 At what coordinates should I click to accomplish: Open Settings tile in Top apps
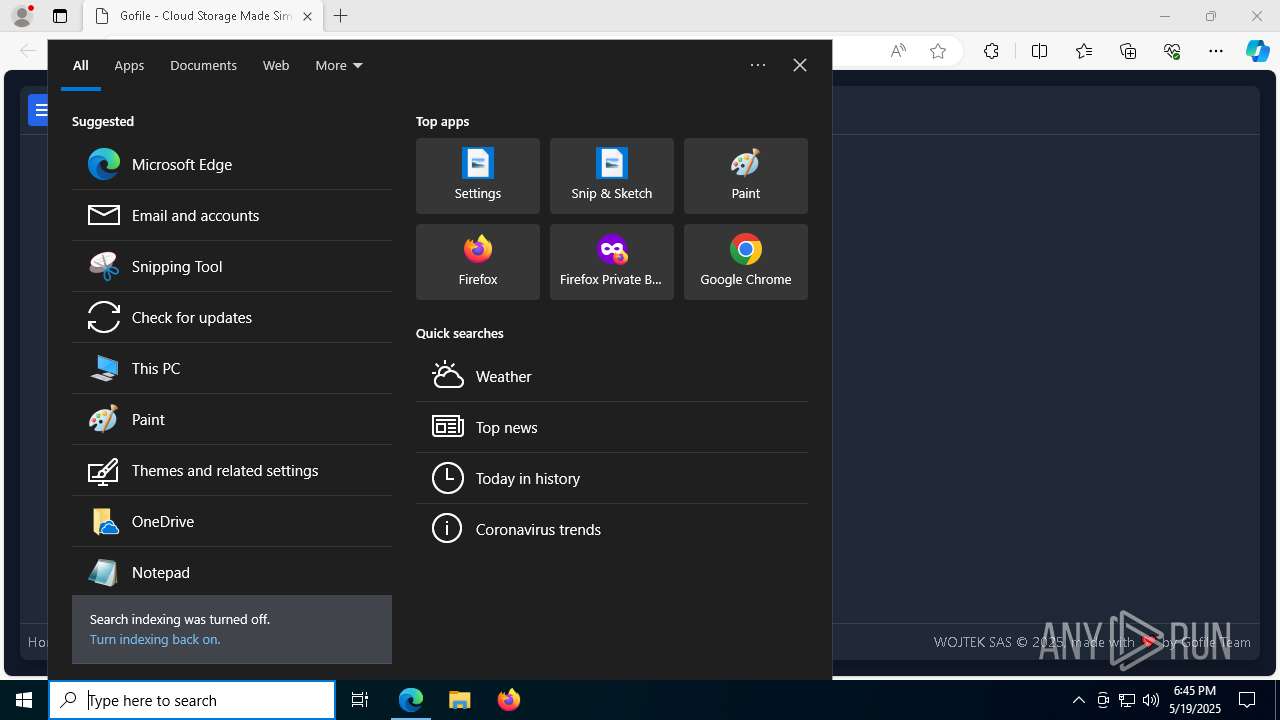point(478,176)
